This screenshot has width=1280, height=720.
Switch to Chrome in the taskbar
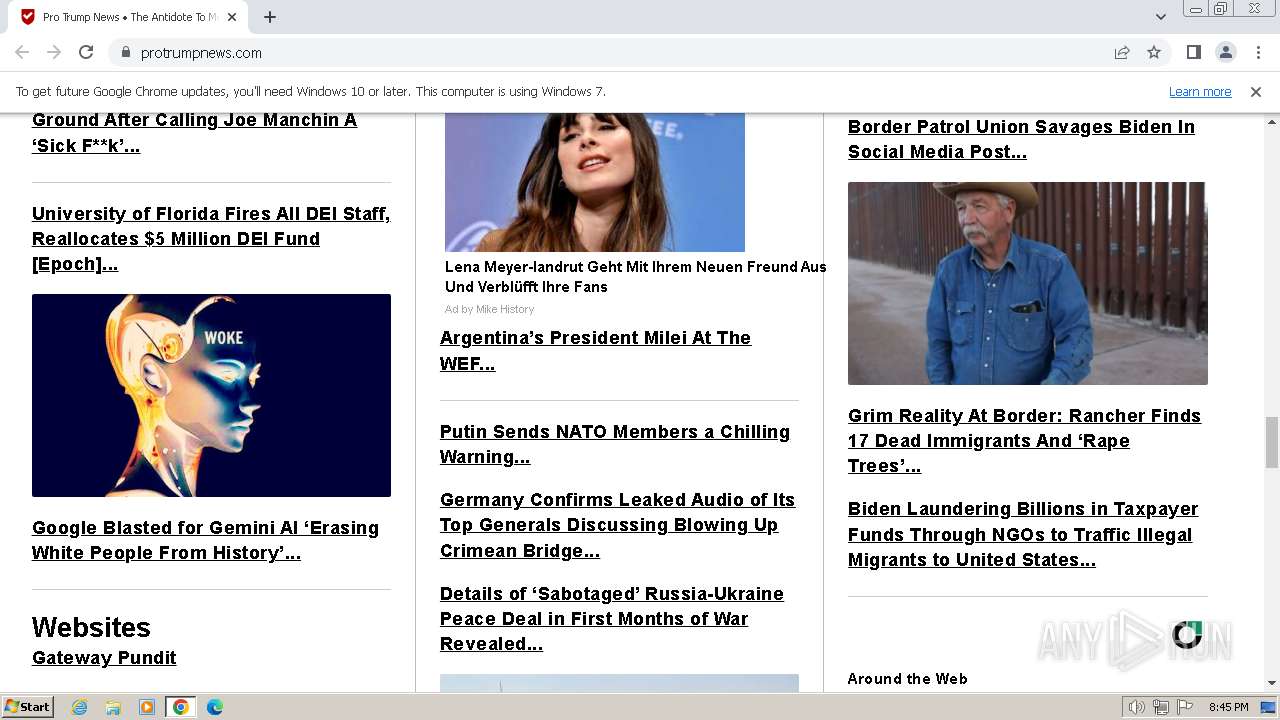pyautogui.click(x=181, y=707)
